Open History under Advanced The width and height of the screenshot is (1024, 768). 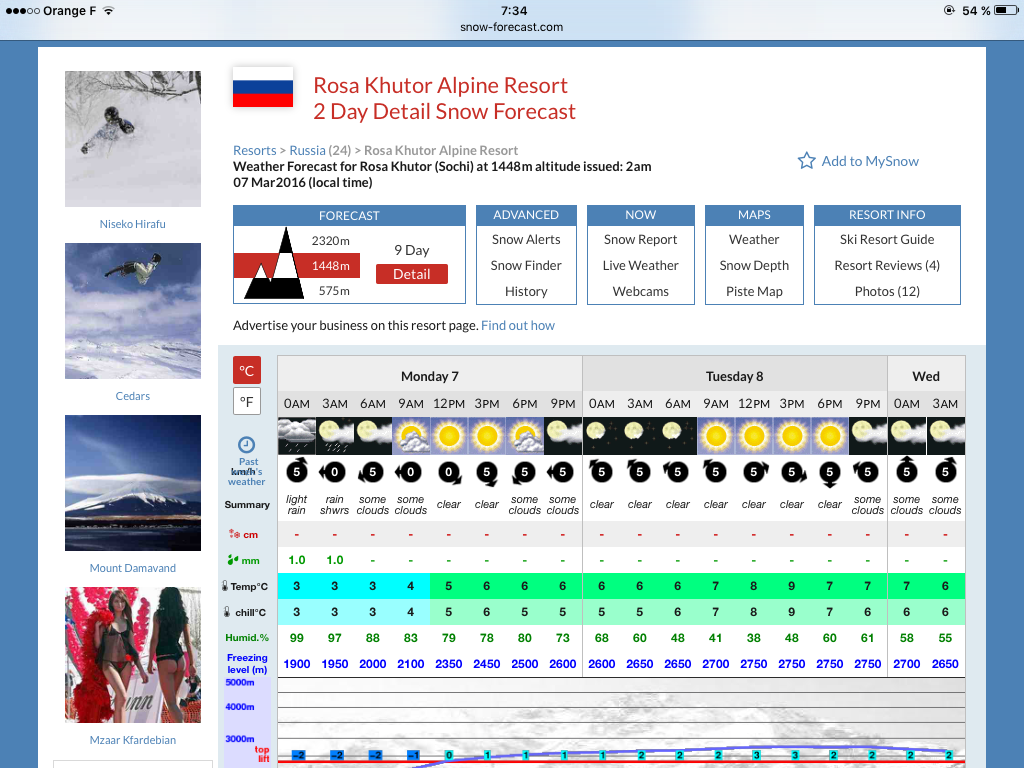526,291
